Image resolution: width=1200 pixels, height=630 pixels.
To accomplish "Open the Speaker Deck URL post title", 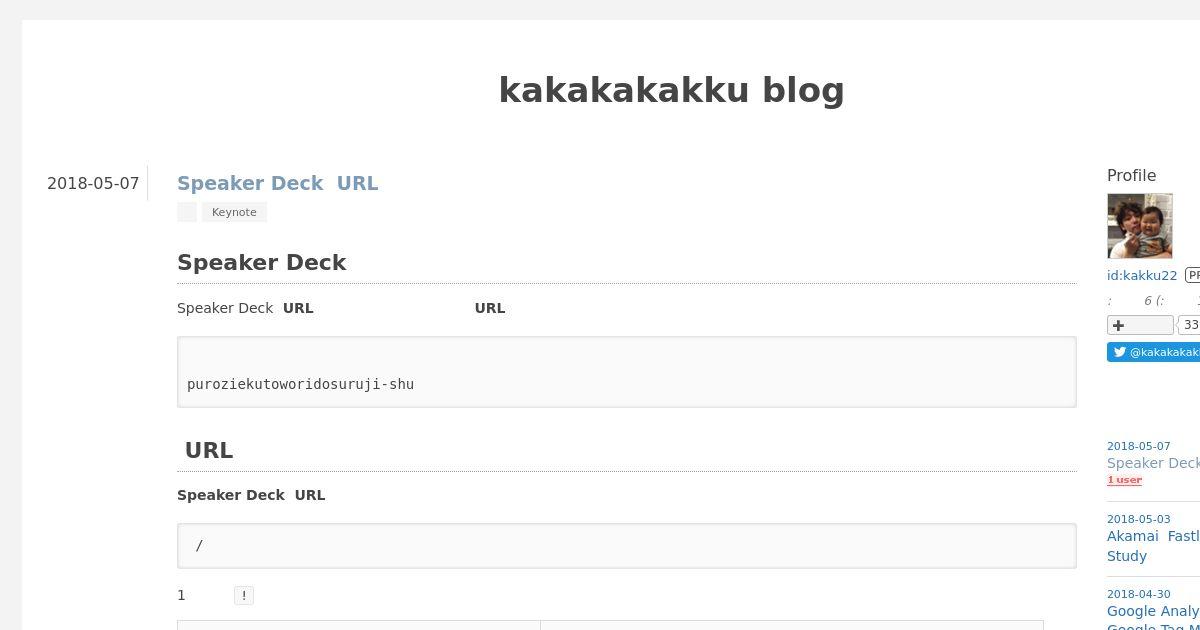I will tap(277, 183).
